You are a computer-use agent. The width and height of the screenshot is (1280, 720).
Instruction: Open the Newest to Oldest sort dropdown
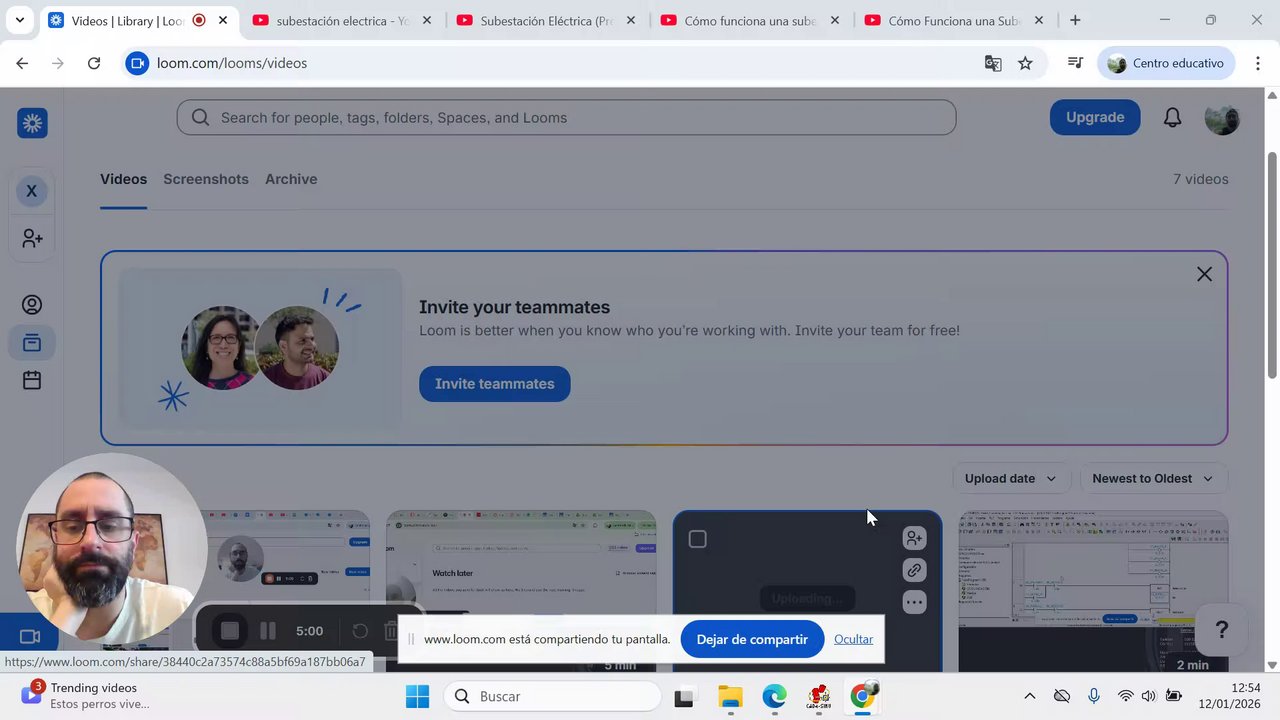(x=1153, y=479)
